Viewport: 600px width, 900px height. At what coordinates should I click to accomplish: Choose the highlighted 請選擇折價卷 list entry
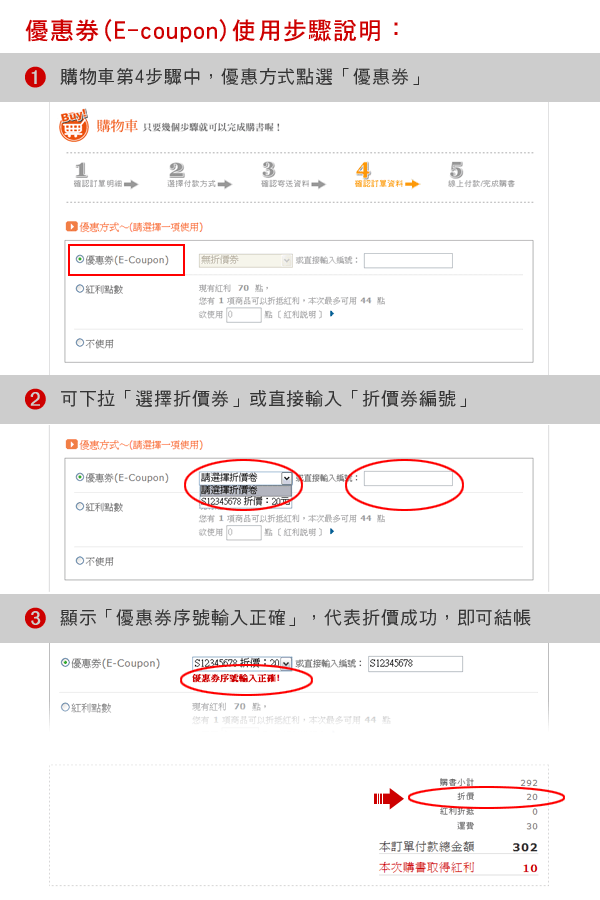click(245, 490)
